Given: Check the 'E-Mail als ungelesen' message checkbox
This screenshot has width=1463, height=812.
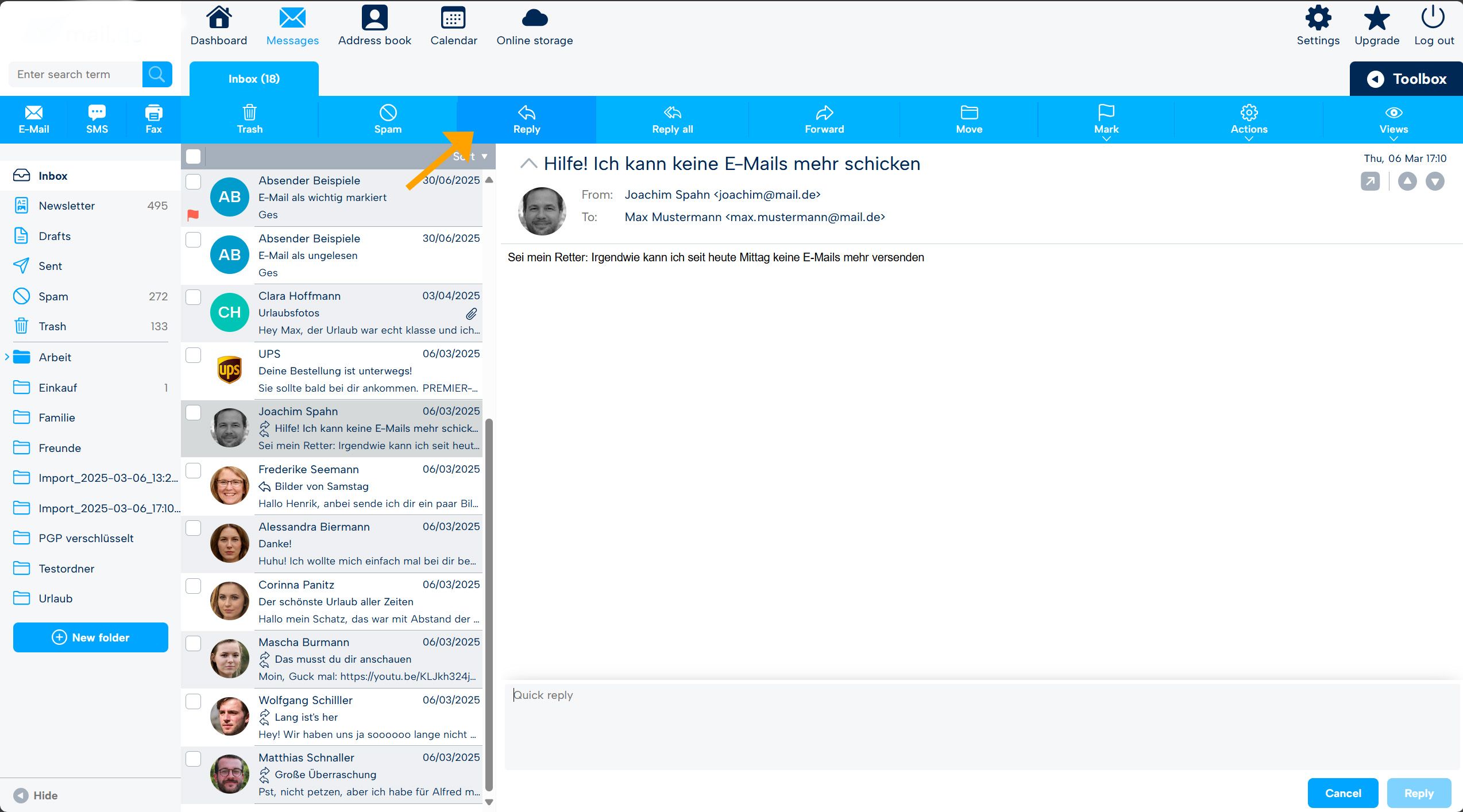Looking at the screenshot, I should coord(194,239).
